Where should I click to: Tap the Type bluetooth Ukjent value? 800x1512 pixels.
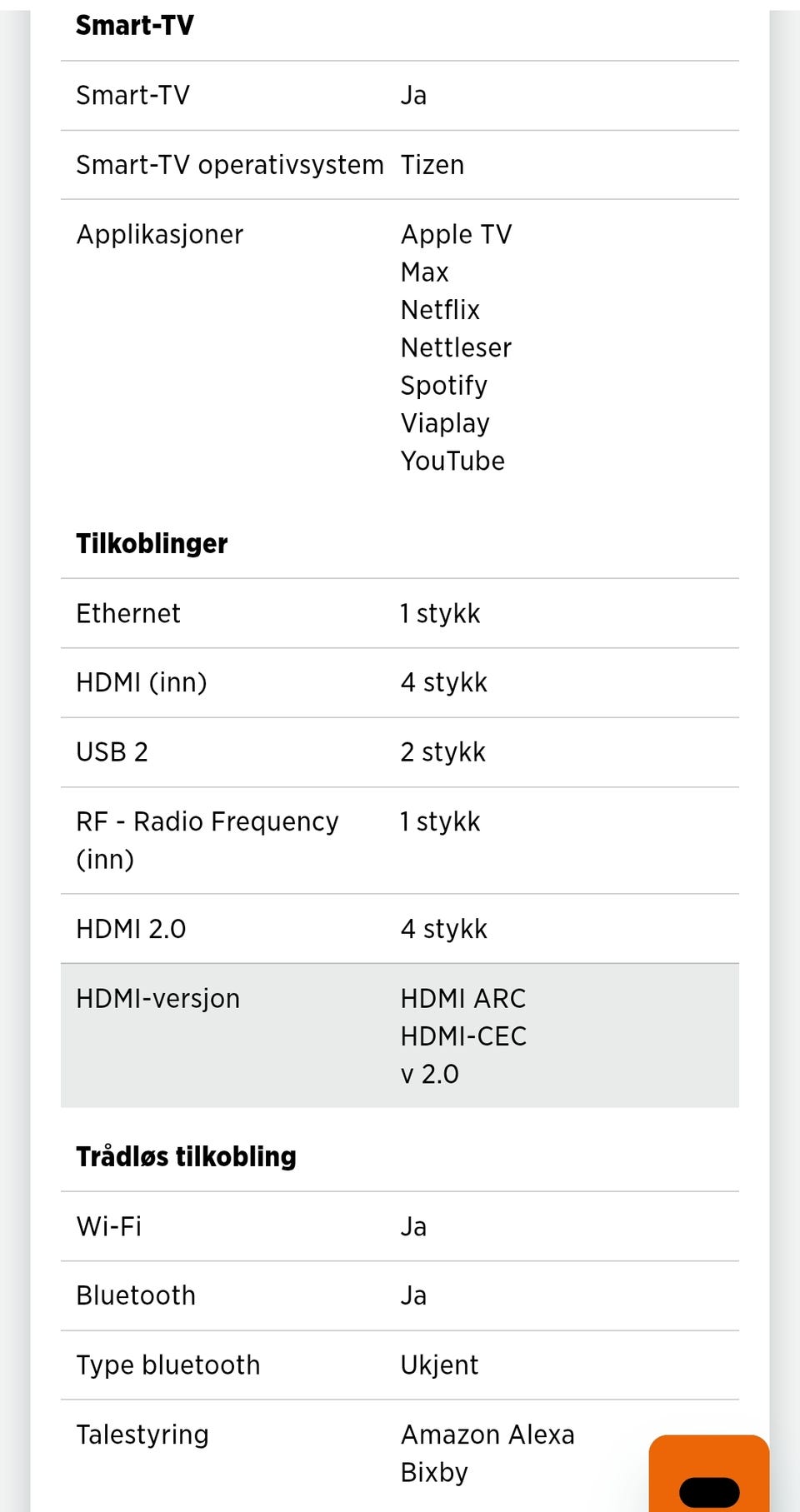(x=439, y=1365)
